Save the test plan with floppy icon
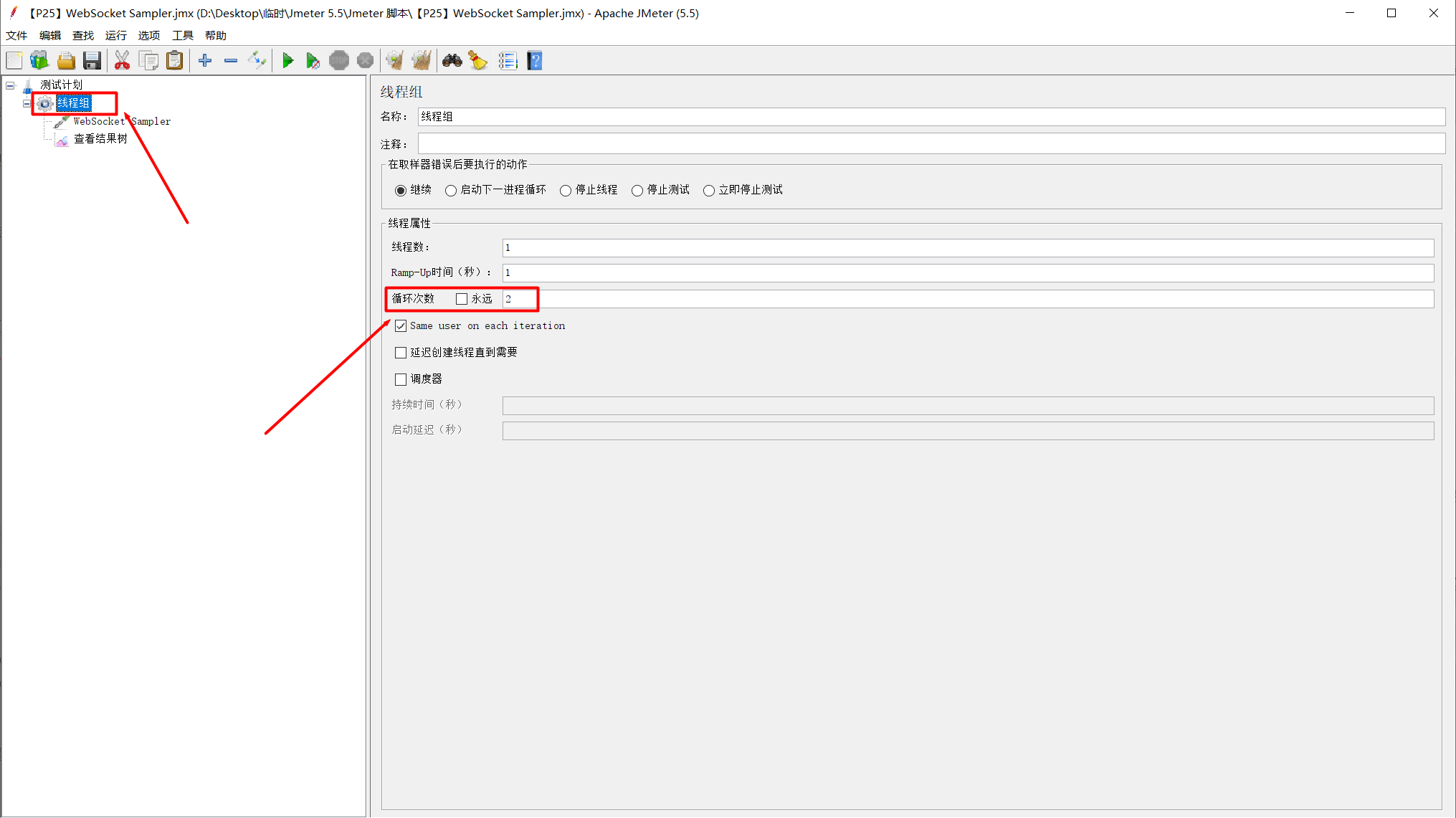The image size is (1456, 818). [x=92, y=61]
